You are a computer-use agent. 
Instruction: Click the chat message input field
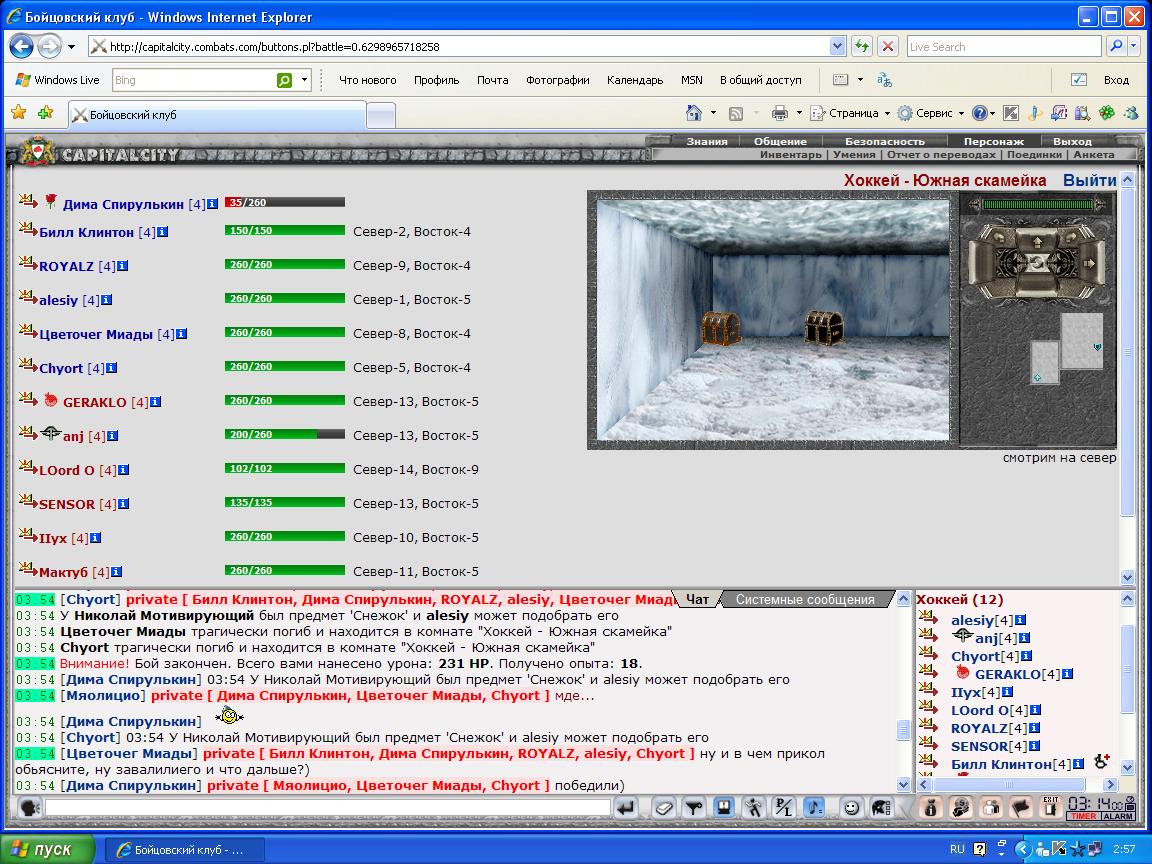pos(328,808)
